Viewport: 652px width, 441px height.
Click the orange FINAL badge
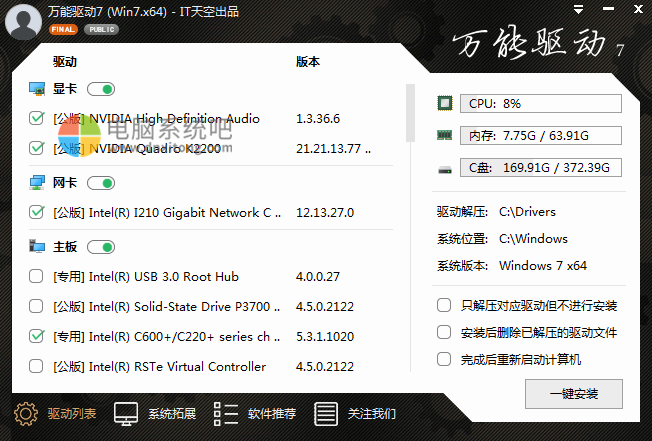(63, 30)
